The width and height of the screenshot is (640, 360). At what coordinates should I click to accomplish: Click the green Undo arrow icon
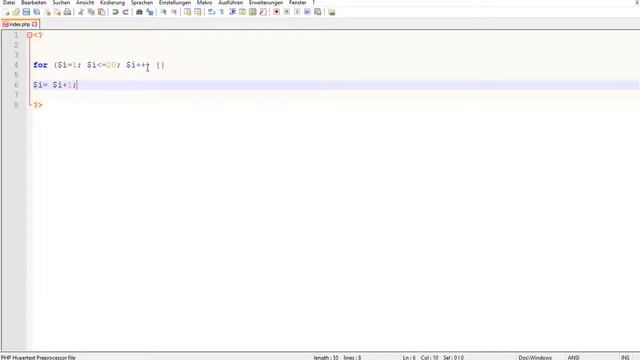[115, 12]
